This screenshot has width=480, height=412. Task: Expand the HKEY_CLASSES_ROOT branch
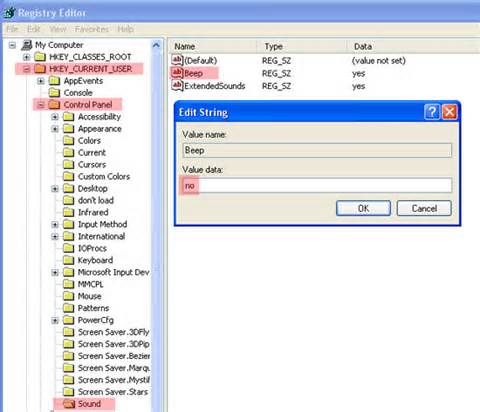point(27,57)
